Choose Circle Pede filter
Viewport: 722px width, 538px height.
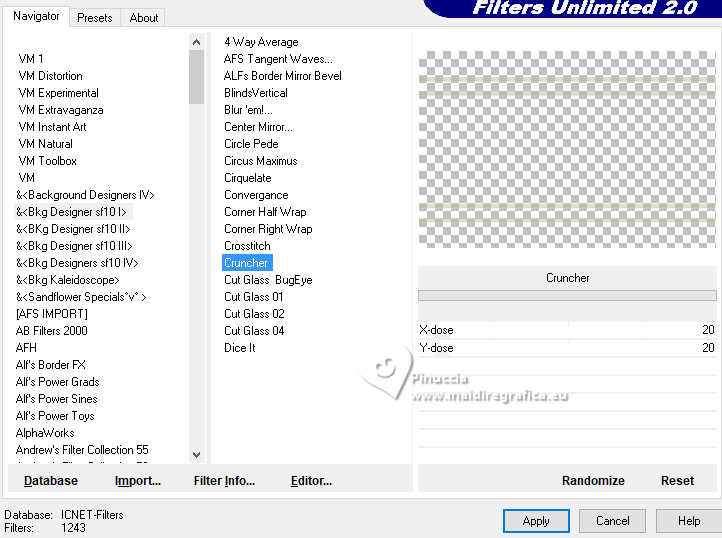coord(251,145)
